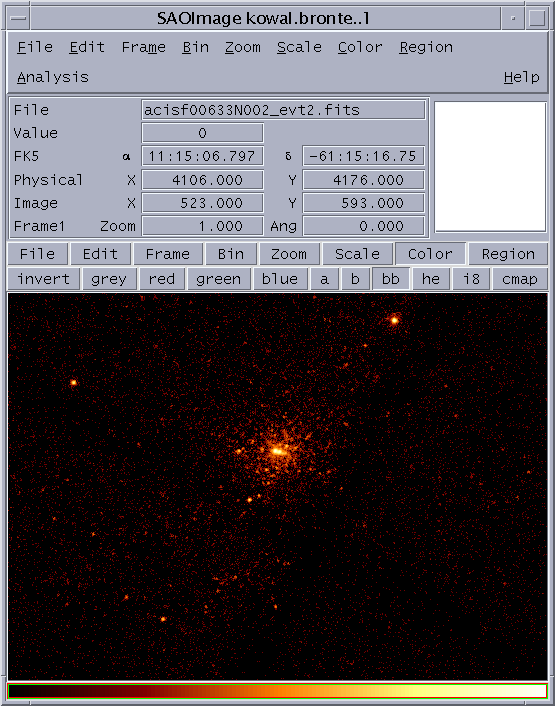Open the Edit menu in menu bar

click(x=87, y=47)
